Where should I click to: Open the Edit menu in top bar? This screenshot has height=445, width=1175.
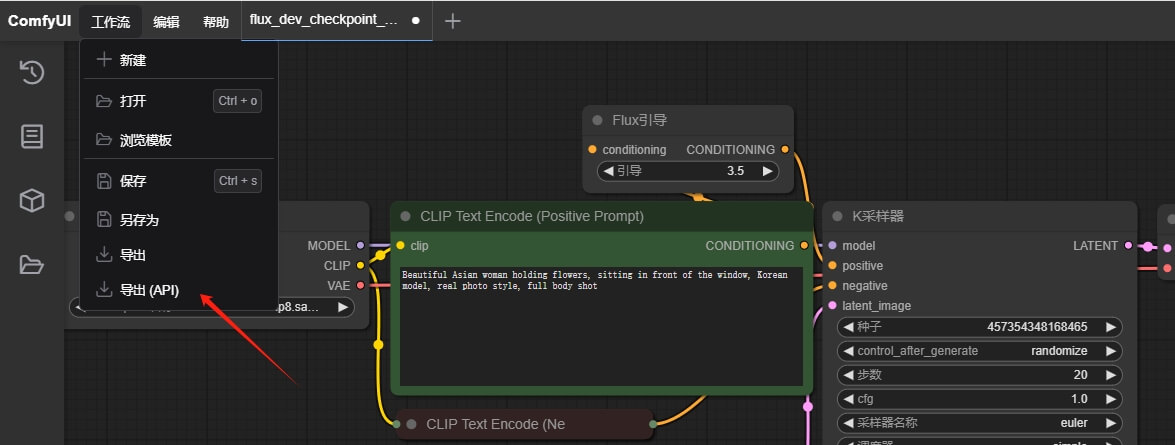click(x=166, y=22)
